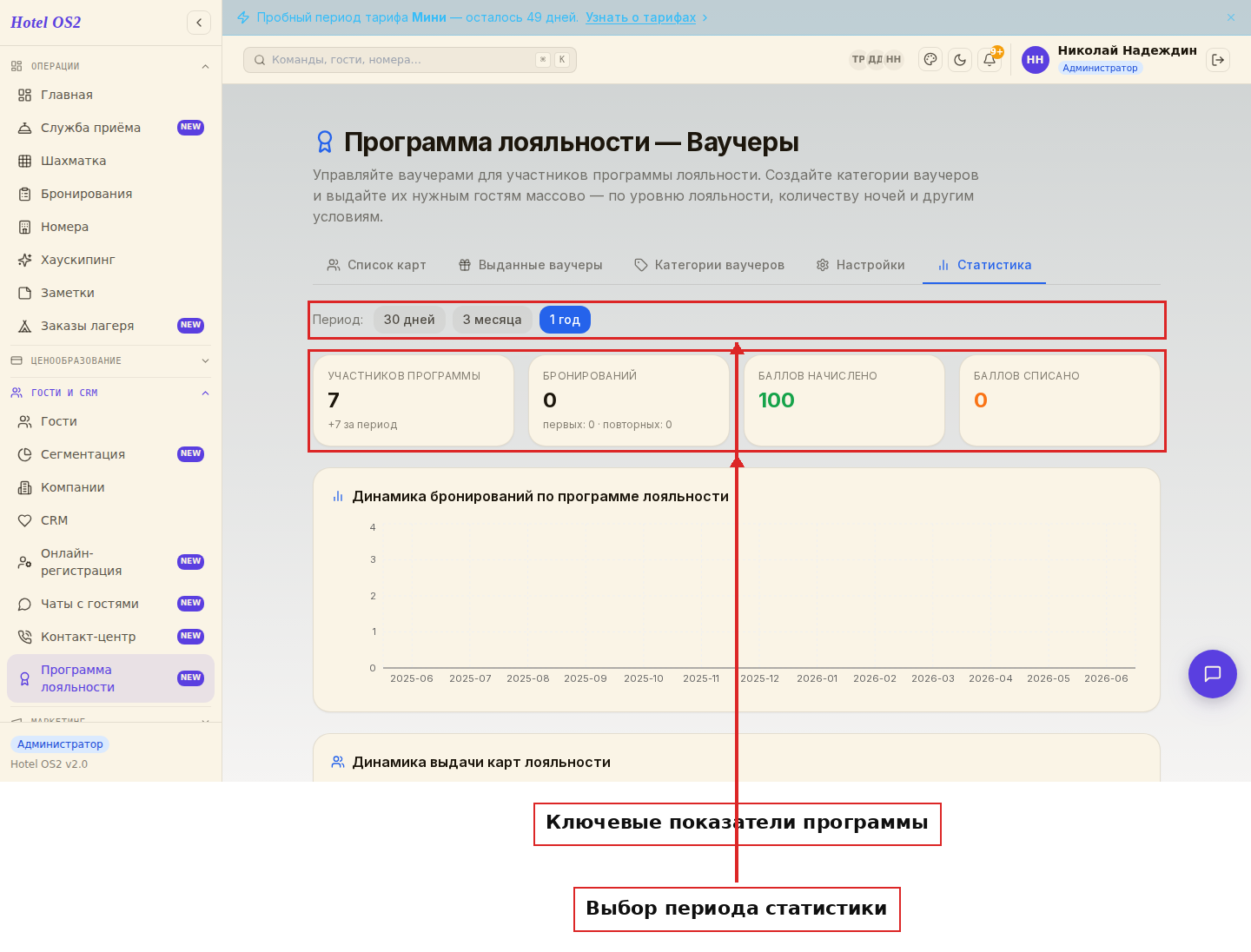
Task: Click the ТР user avatar badge
Action: pos(858,59)
